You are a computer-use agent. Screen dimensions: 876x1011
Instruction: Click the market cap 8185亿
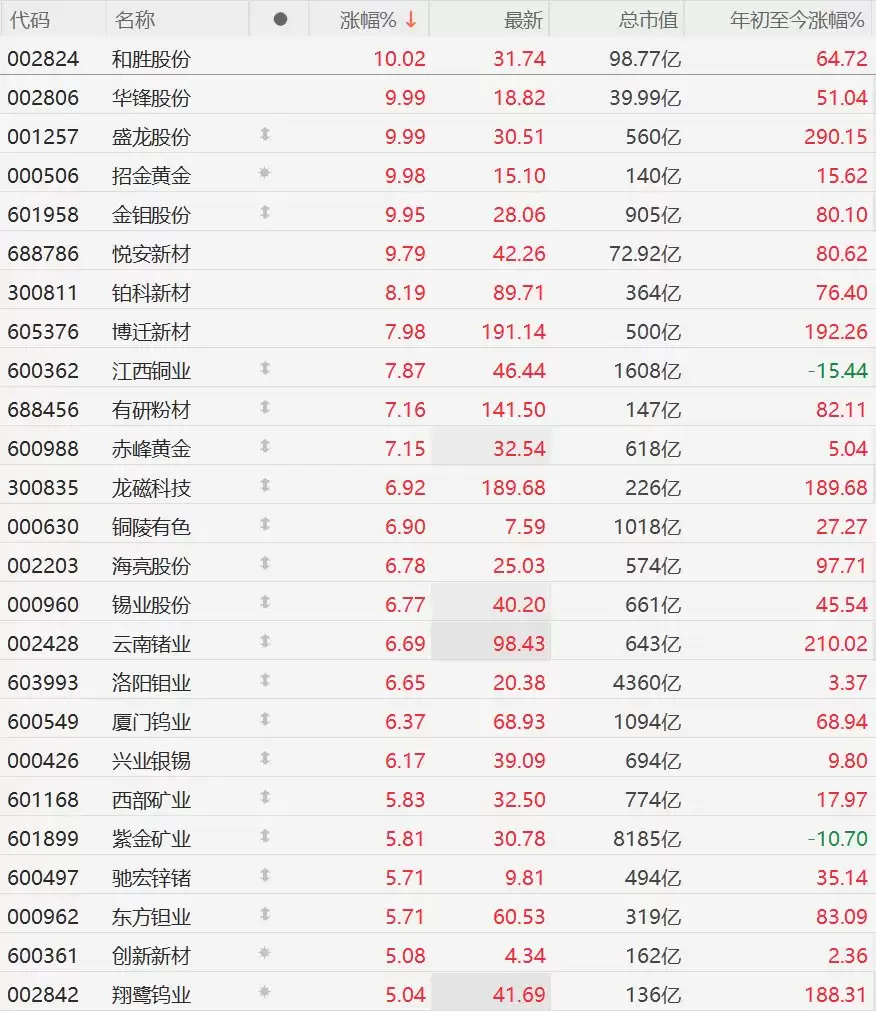tap(647, 839)
